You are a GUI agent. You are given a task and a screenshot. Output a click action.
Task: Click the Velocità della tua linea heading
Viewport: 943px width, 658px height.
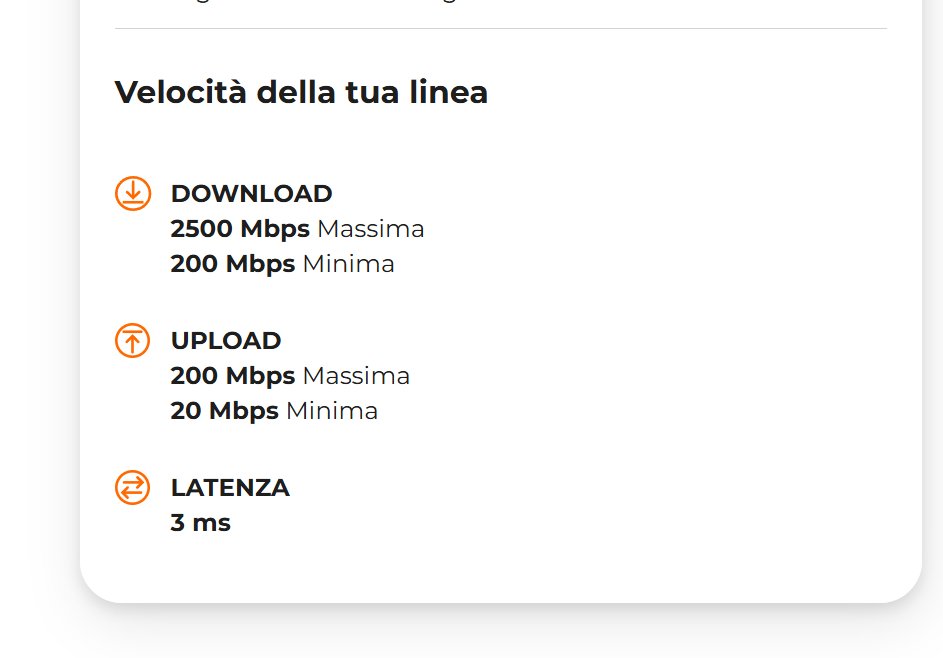[x=301, y=93]
